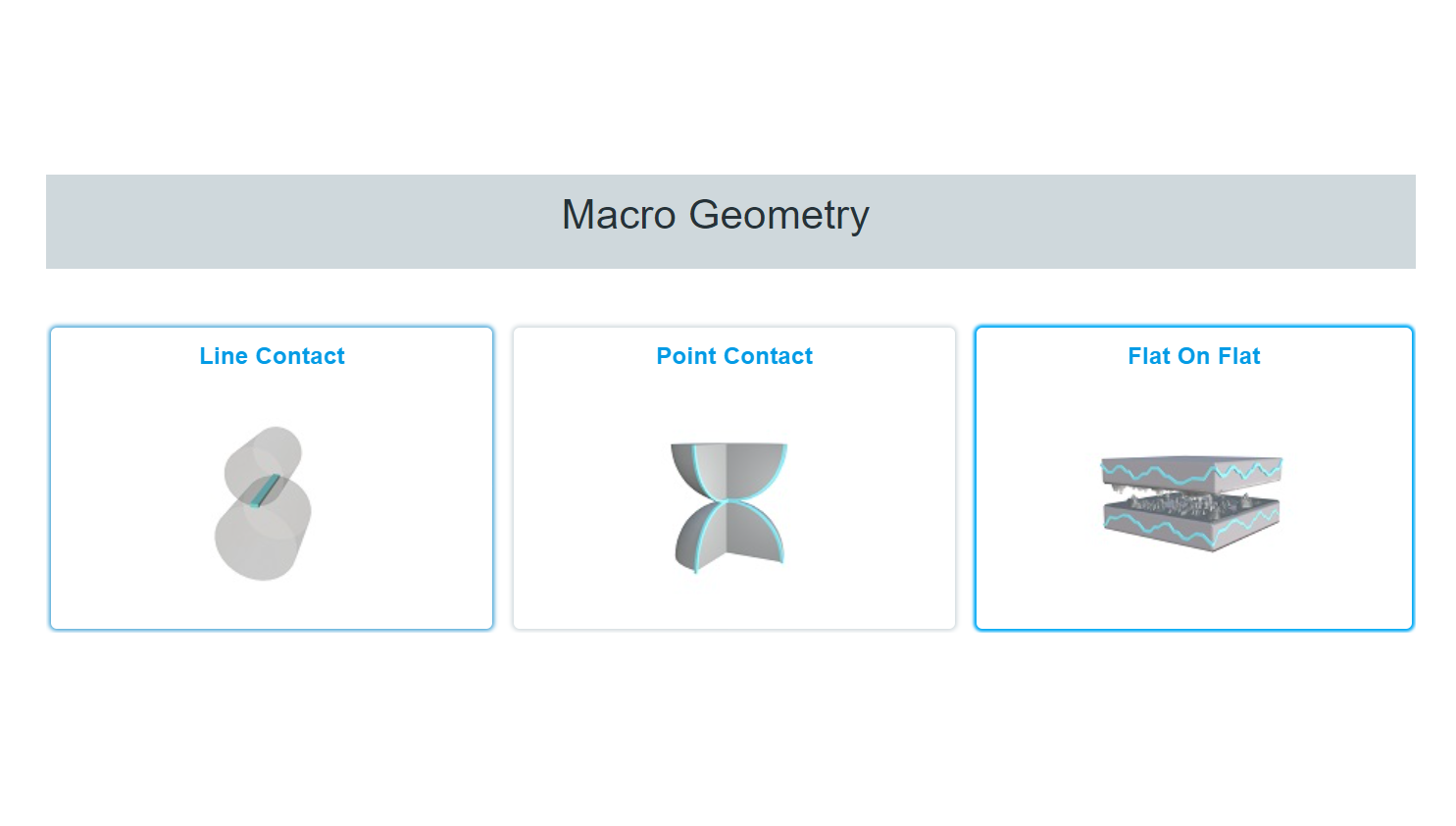Click the upper rough plate in Flat On Flat
The width and height of the screenshot is (1456, 826).
click(x=1191, y=472)
